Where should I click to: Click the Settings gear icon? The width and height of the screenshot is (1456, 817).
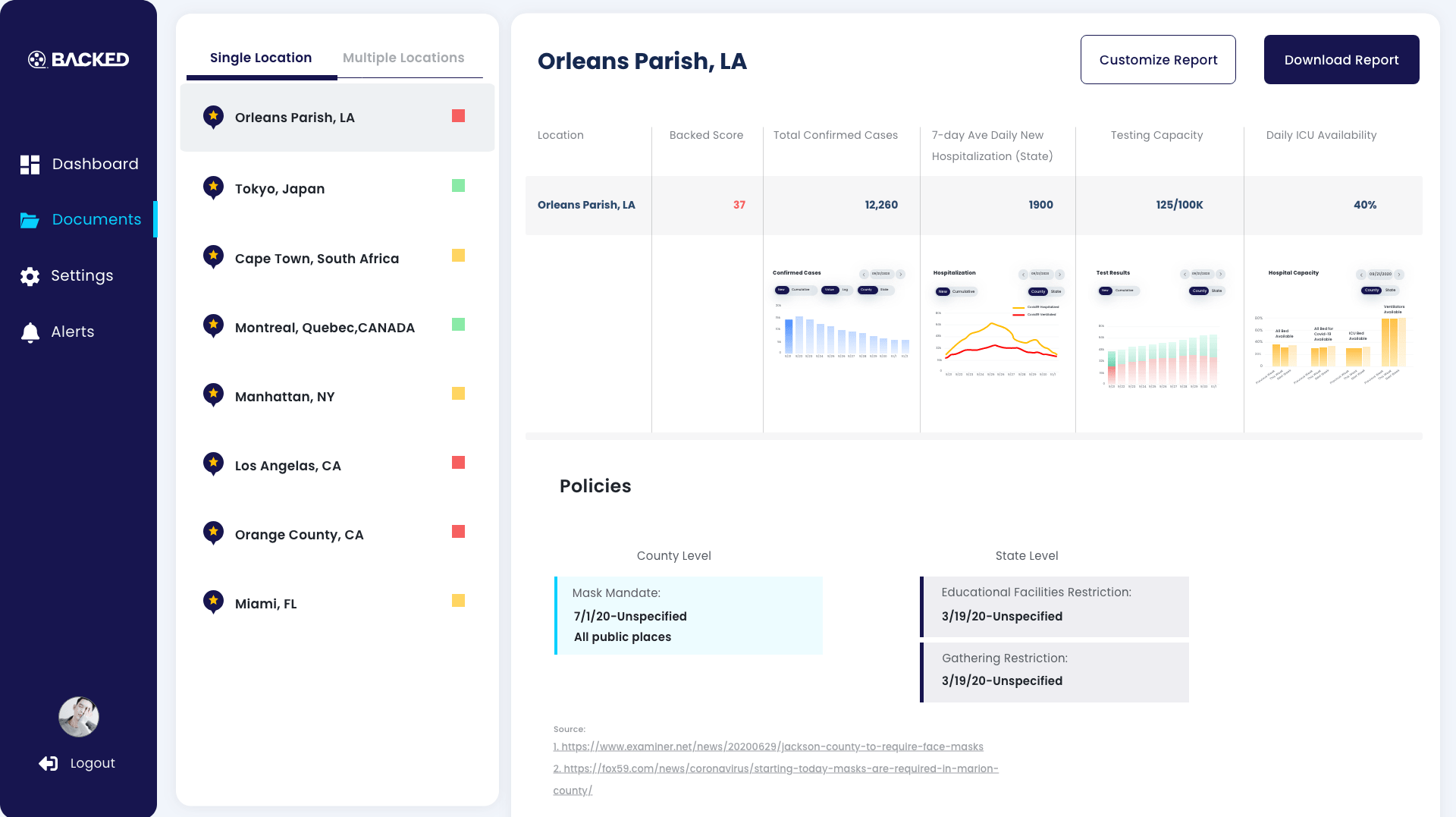(x=30, y=276)
